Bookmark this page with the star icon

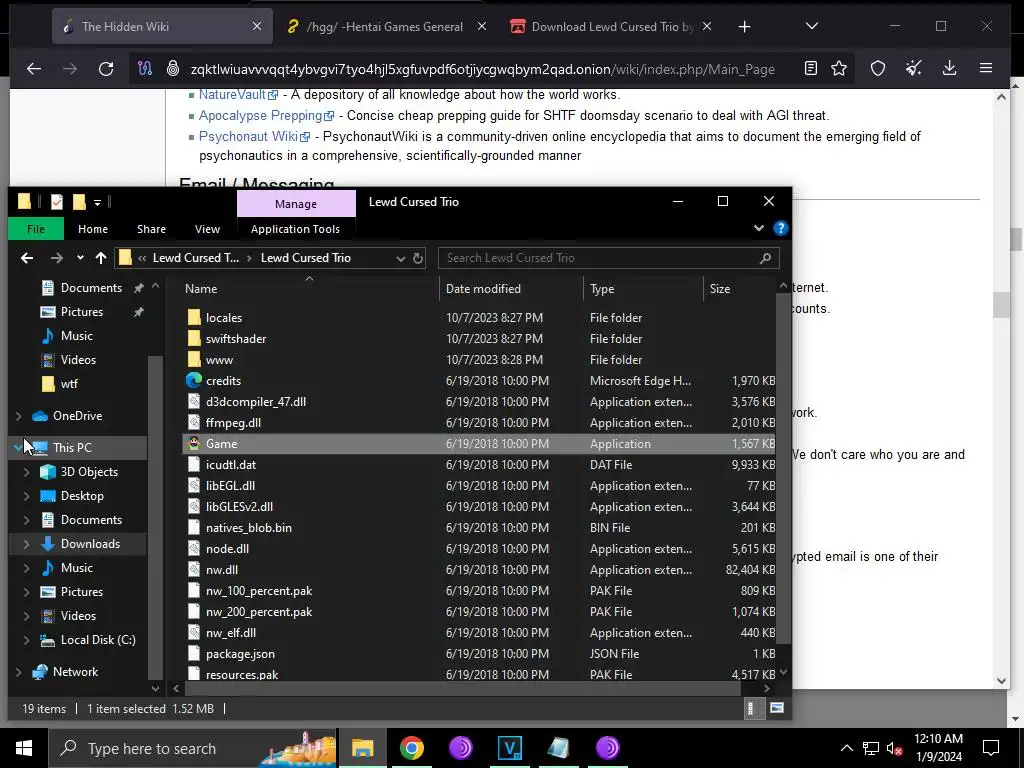pyautogui.click(x=839, y=69)
